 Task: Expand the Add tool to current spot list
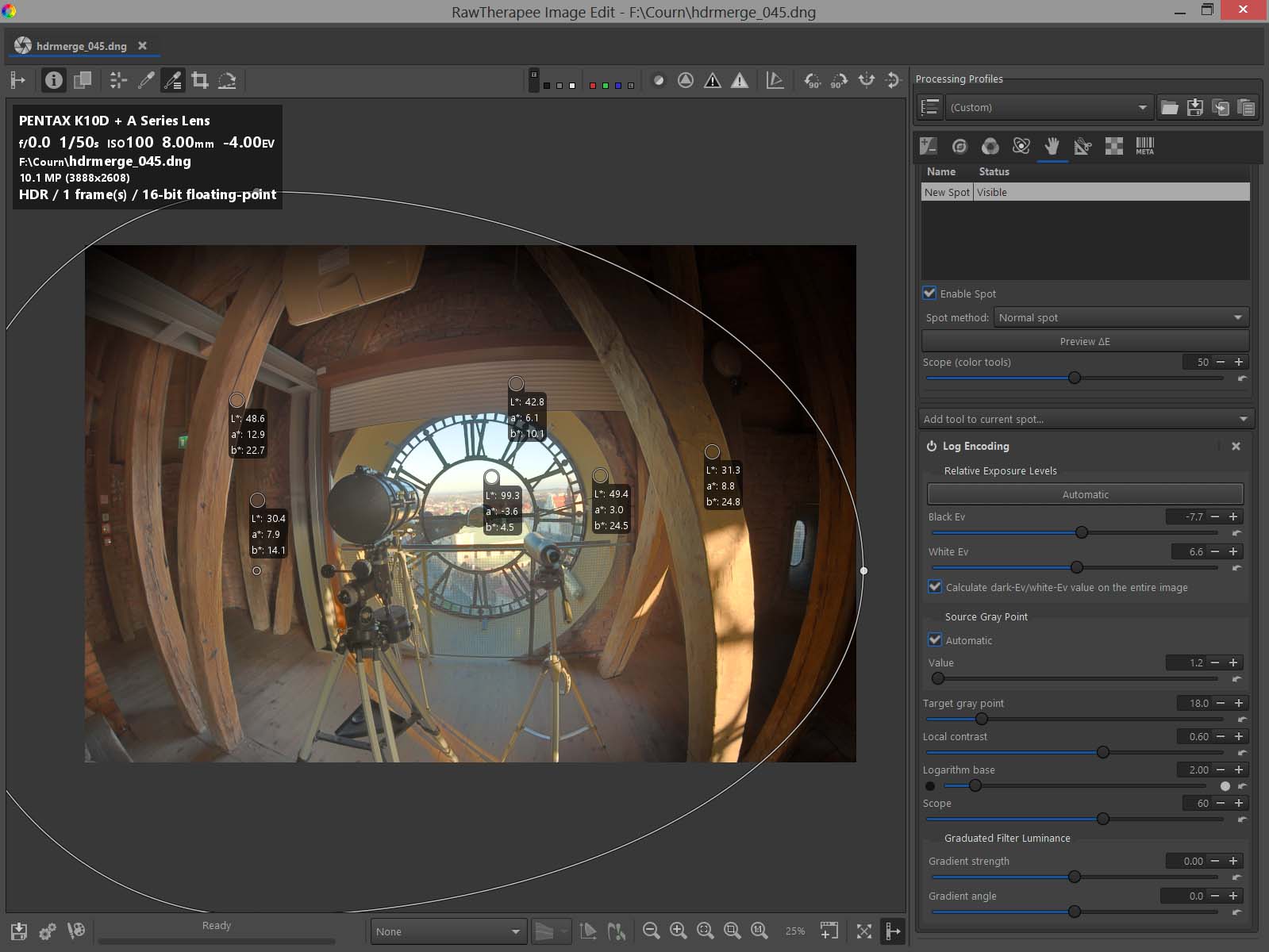[1085, 419]
